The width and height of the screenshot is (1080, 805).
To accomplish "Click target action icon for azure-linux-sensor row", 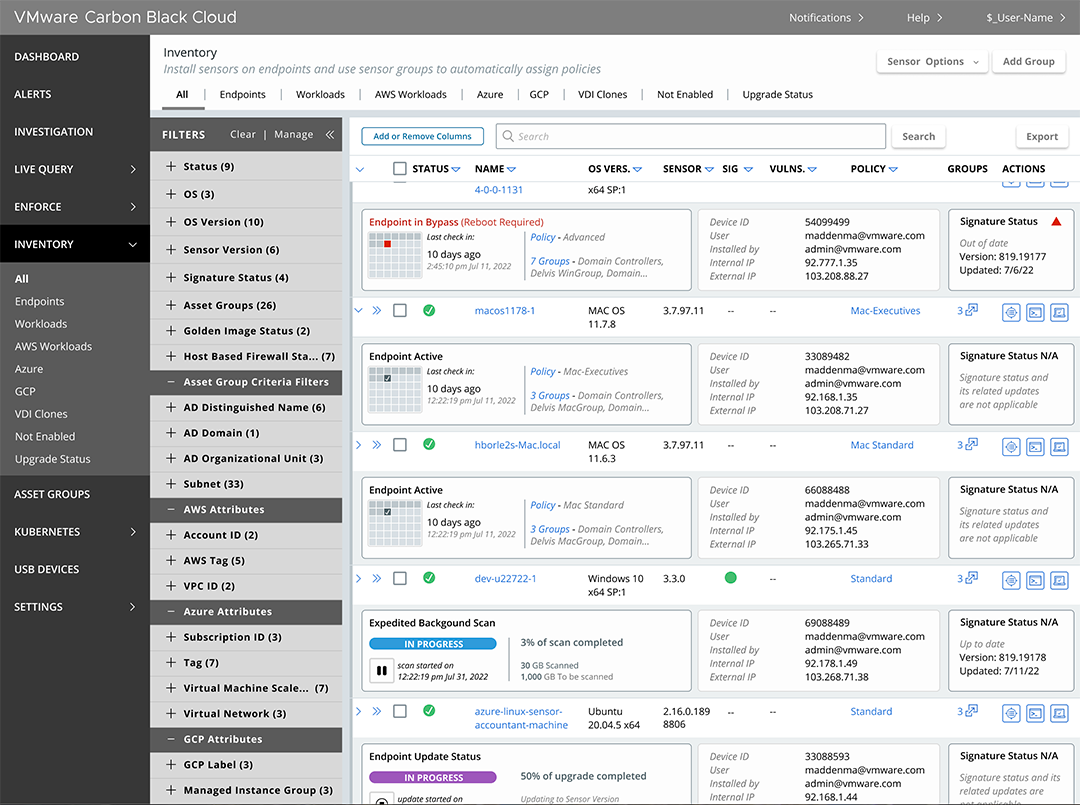I will tap(1010, 713).
